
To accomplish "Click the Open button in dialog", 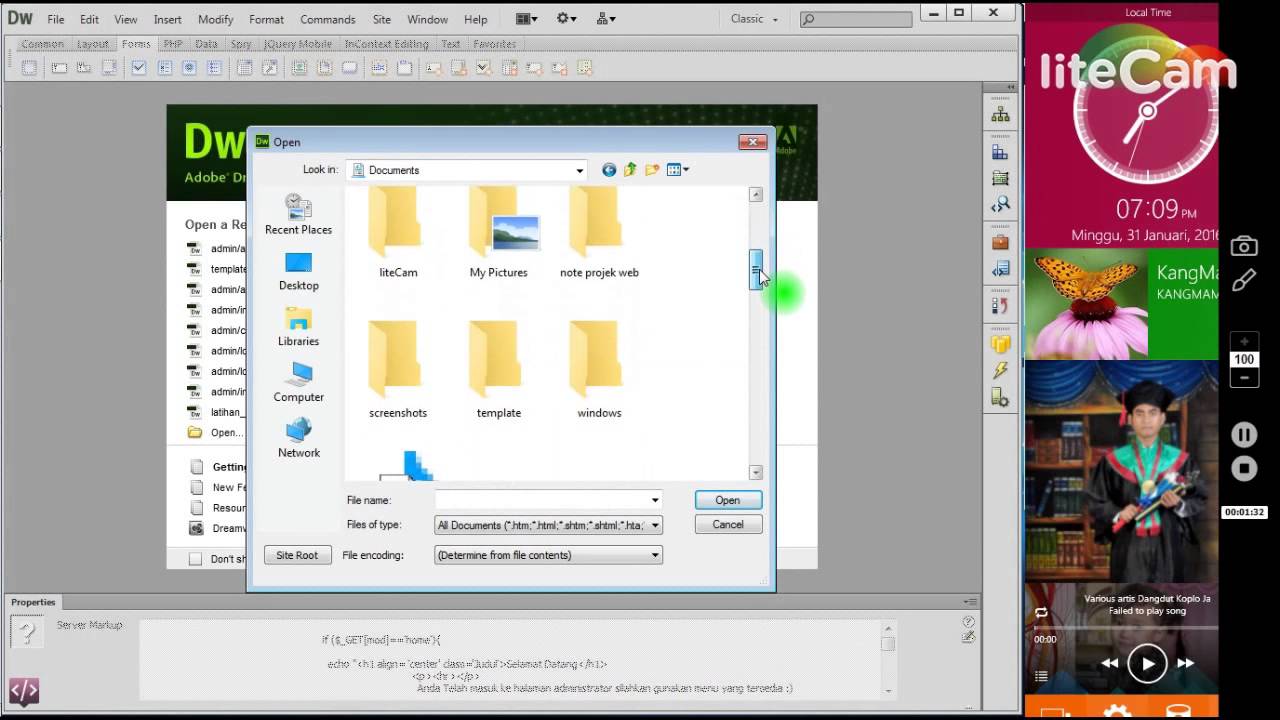I will 728,500.
